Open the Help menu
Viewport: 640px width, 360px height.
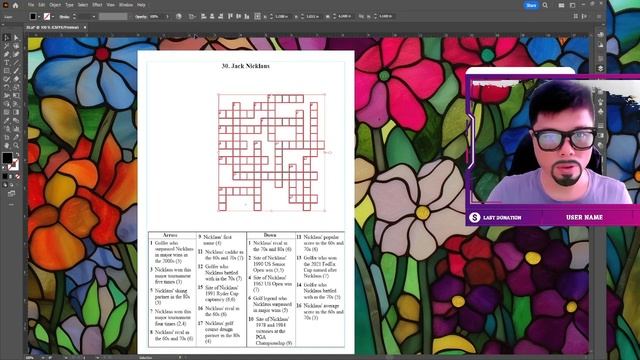[141, 5]
